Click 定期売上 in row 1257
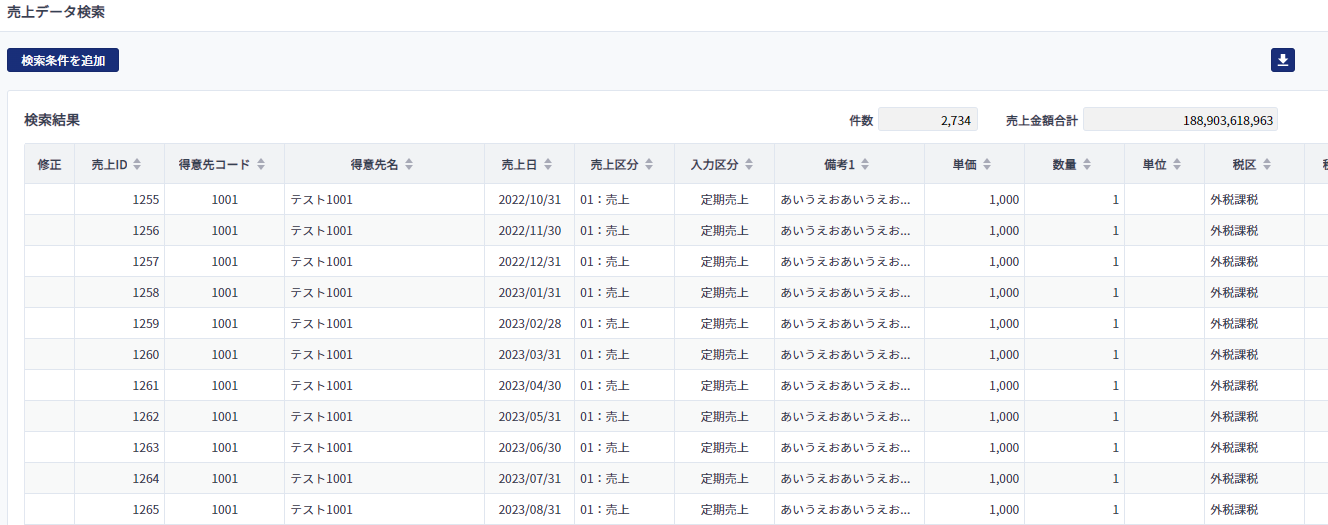This screenshot has height=525, width=1328. [x=725, y=262]
